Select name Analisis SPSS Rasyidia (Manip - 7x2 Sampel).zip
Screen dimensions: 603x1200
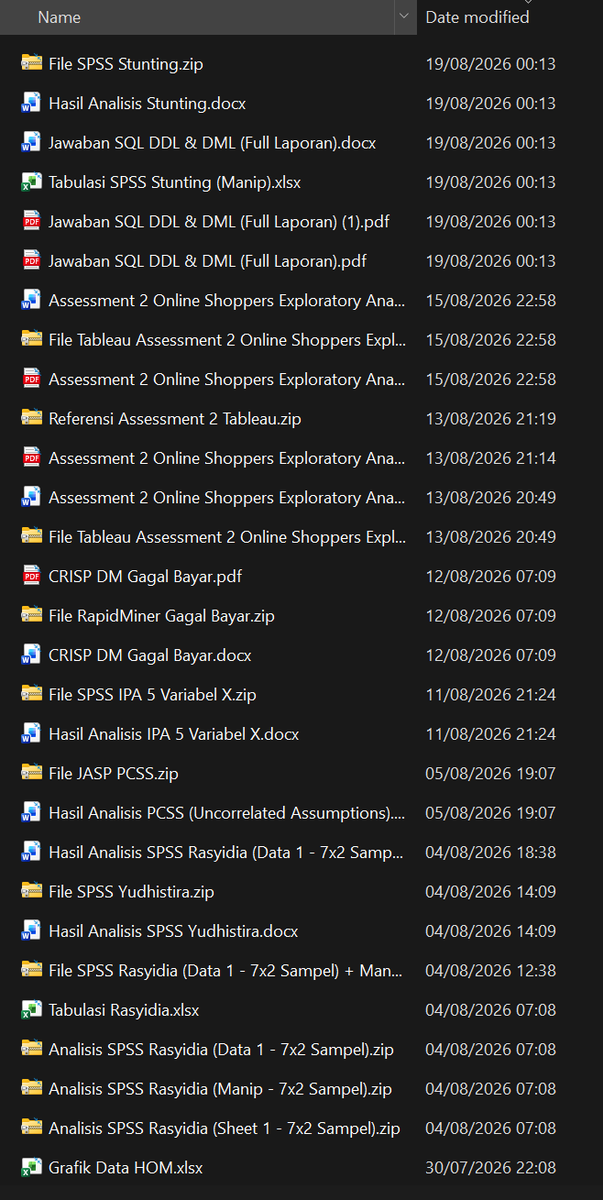tap(220, 1089)
